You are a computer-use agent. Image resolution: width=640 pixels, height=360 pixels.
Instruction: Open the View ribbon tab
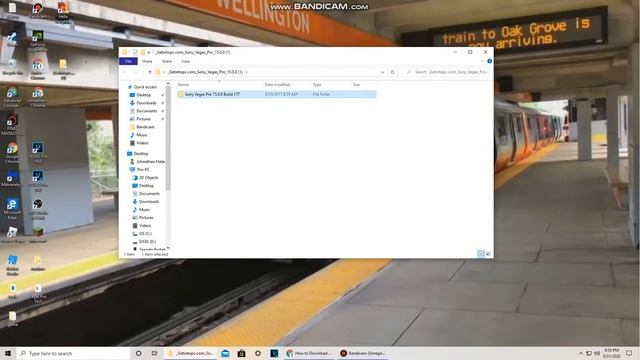click(x=185, y=61)
